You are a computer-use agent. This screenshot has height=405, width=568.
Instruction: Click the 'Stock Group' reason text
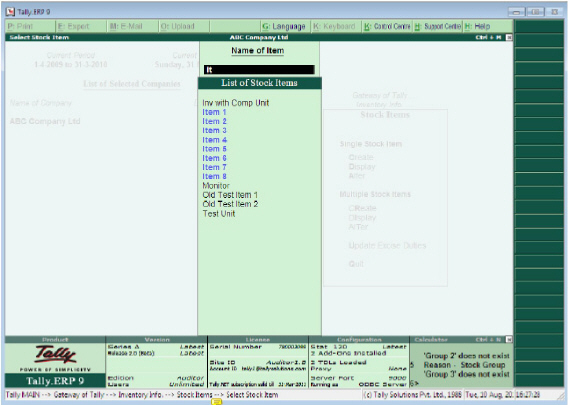483,365
